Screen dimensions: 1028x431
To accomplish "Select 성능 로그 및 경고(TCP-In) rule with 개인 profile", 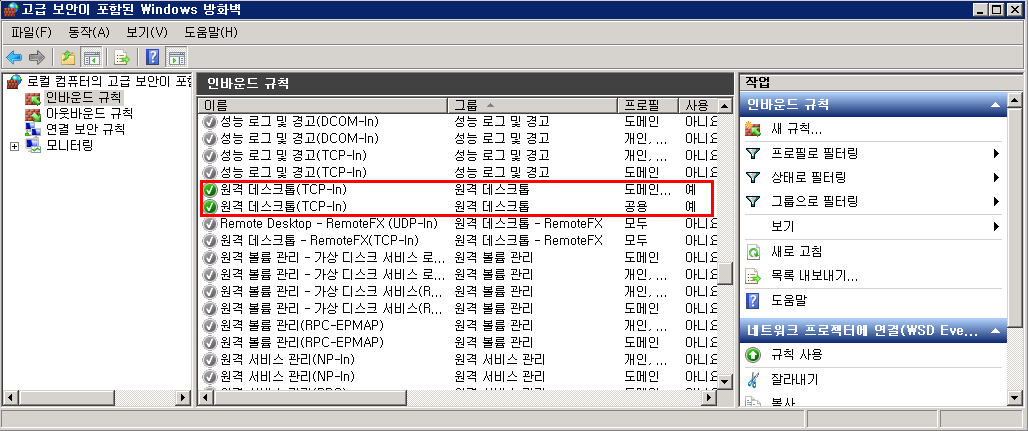I will 458,155.
